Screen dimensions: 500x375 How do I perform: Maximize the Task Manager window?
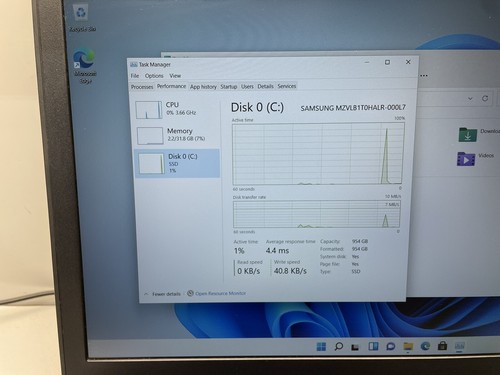tap(387, 62)
